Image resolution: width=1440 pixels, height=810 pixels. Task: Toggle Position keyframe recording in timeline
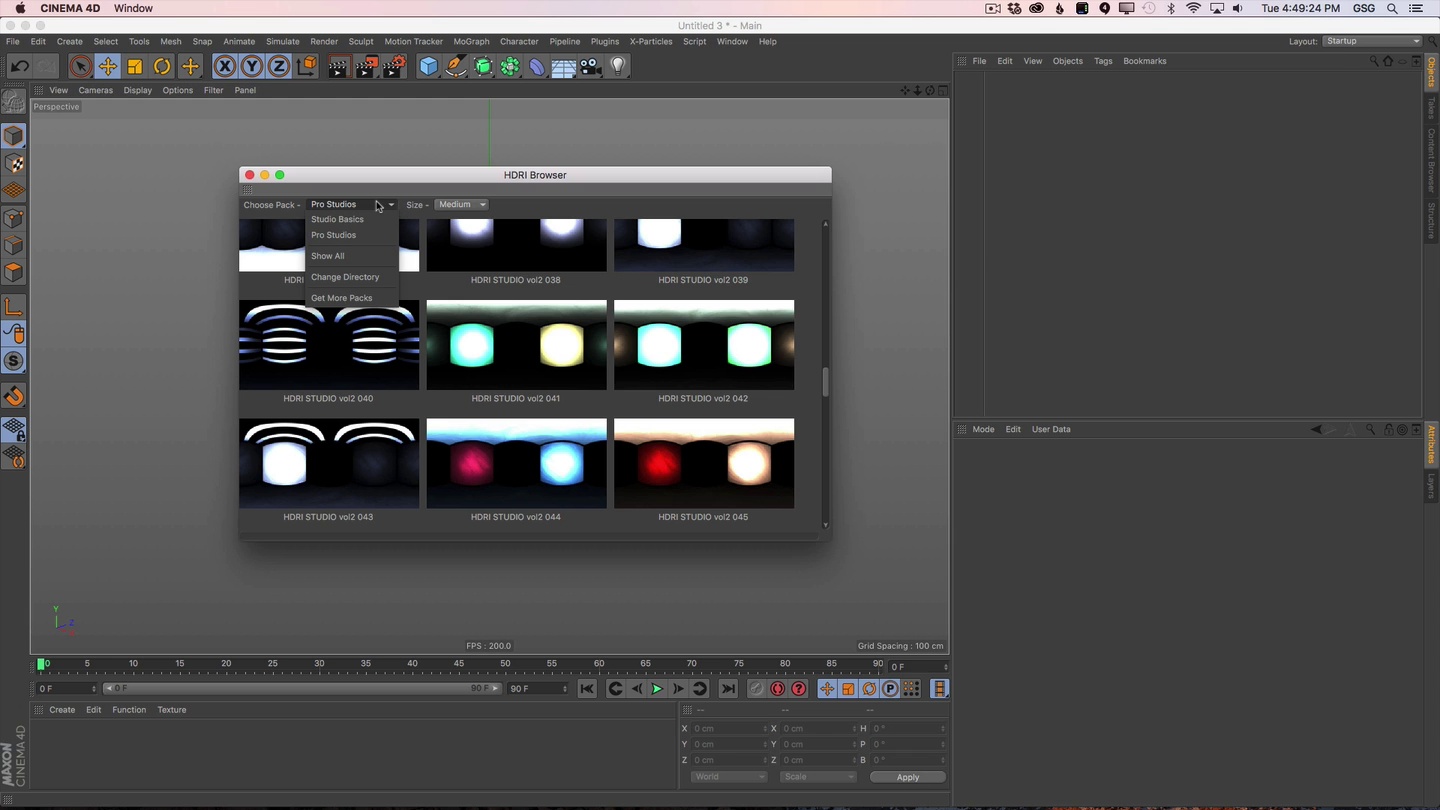827,688
